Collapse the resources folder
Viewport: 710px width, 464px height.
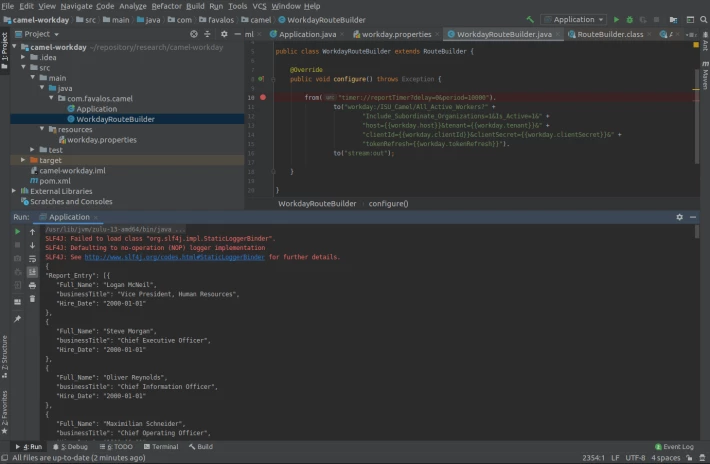[x=42, y=129]
